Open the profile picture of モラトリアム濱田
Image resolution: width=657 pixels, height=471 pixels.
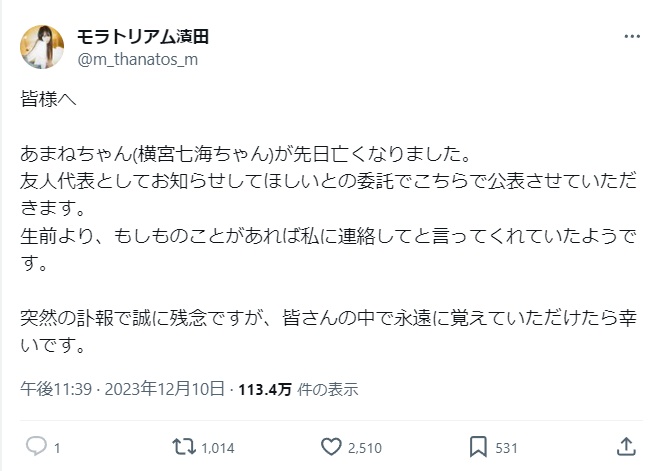tap(43, 46)
